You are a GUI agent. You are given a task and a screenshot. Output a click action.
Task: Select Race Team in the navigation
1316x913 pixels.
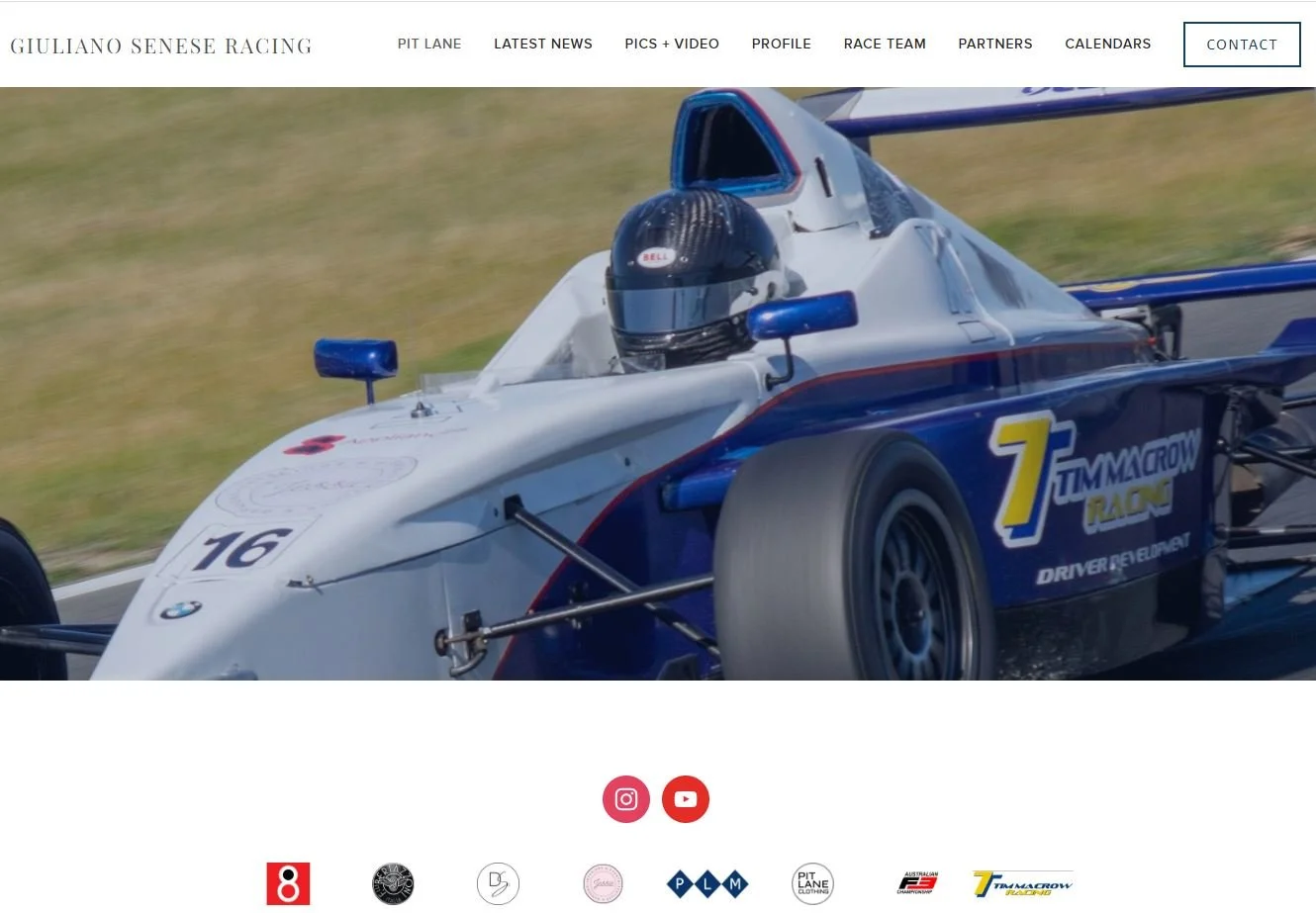coord(885,44)
